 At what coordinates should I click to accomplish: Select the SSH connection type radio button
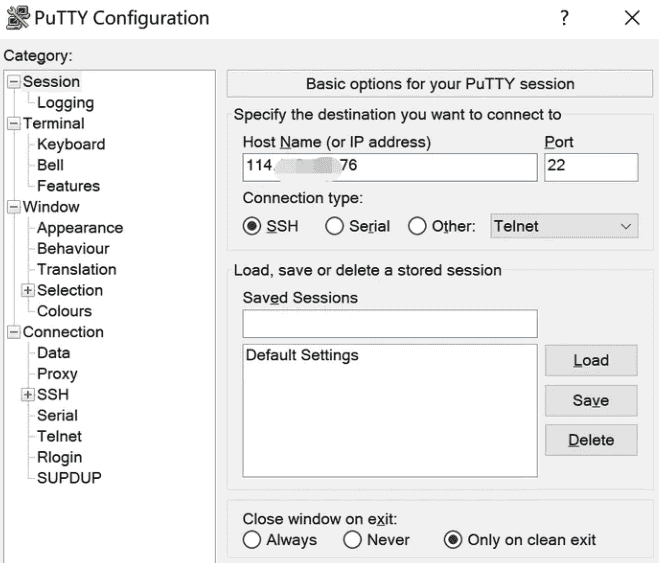pos(252,226)
